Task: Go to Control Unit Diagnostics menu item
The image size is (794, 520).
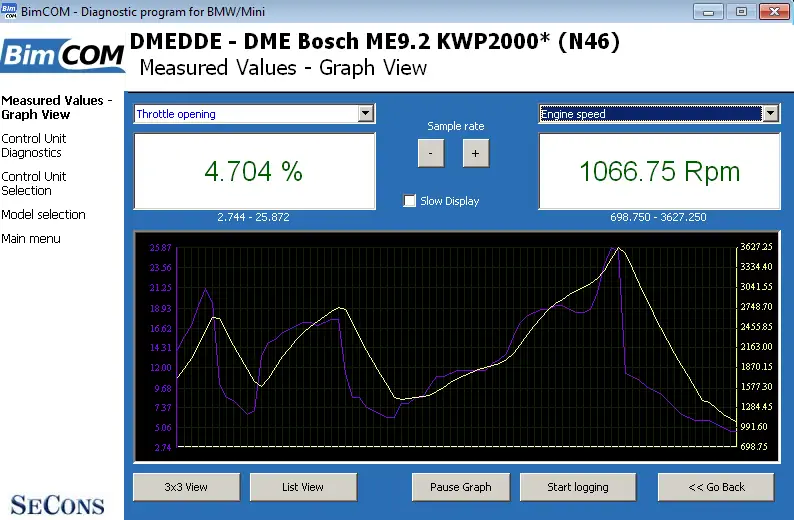Action: point(33,146)
